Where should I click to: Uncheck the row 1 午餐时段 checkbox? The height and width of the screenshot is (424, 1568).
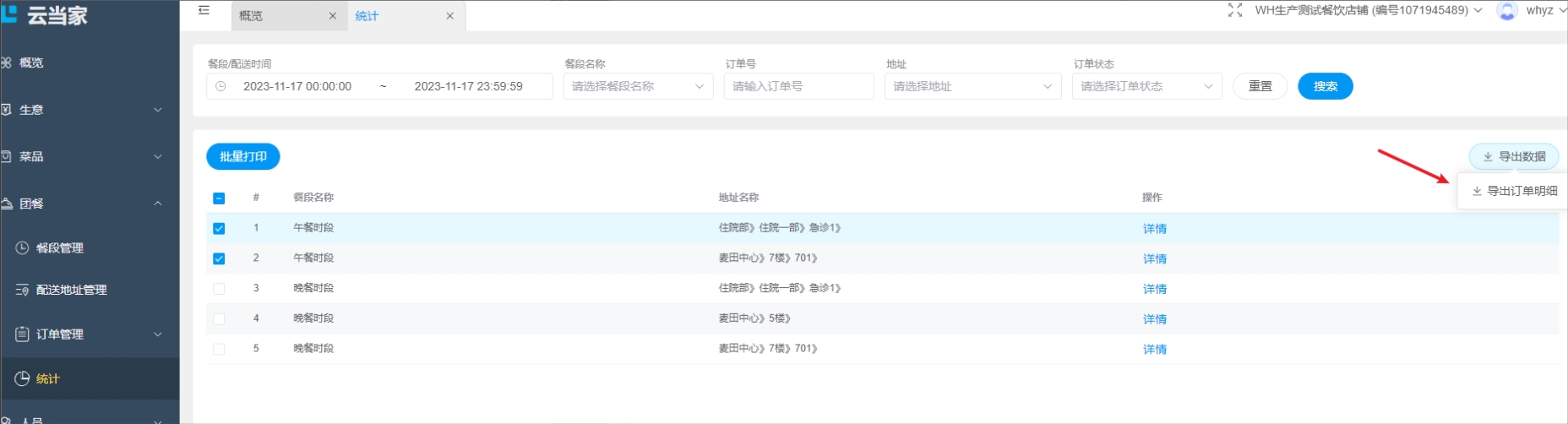click(x=219, y=229)
